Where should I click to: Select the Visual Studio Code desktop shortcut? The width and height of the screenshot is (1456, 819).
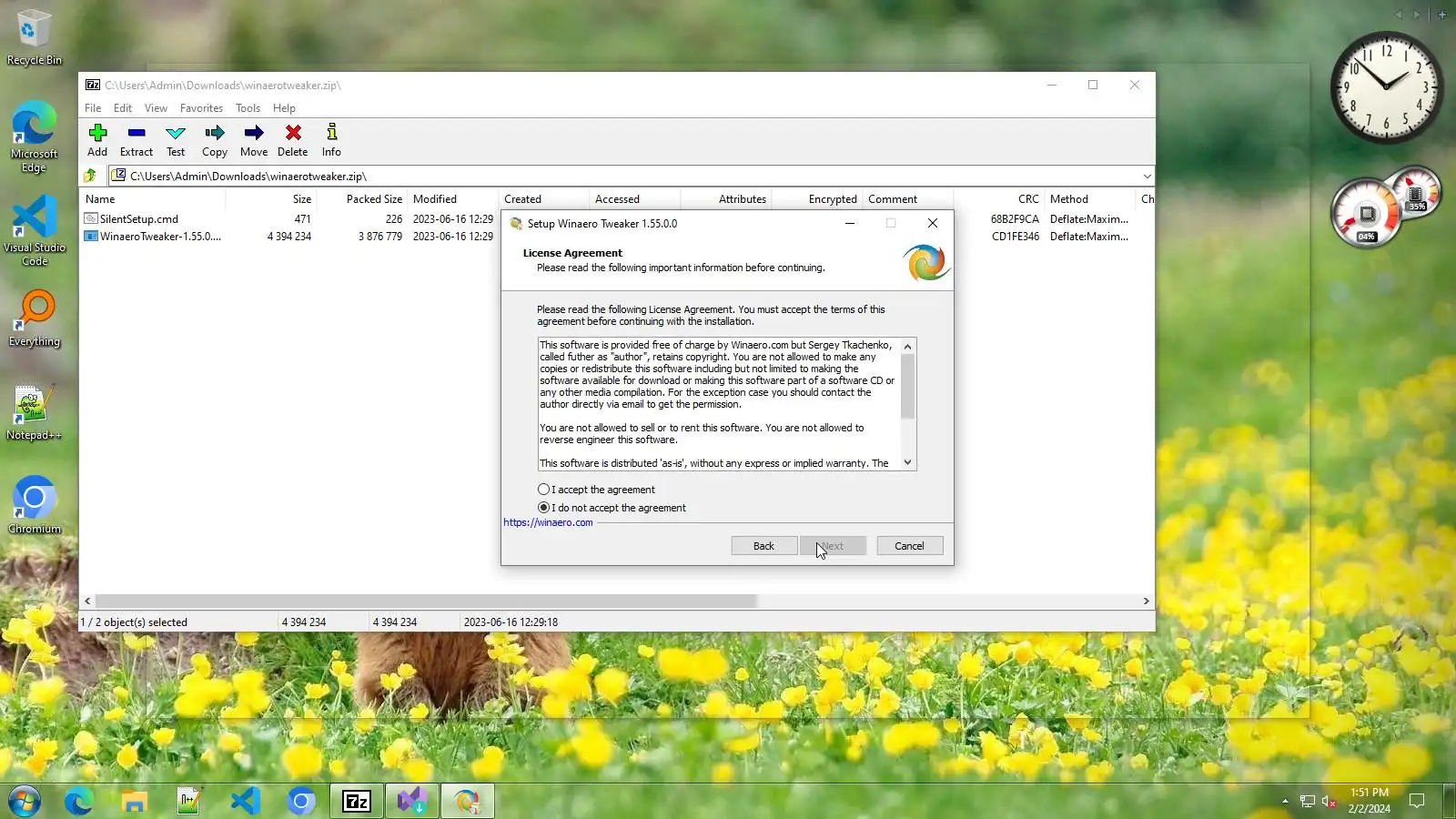(x=35, y=231)
